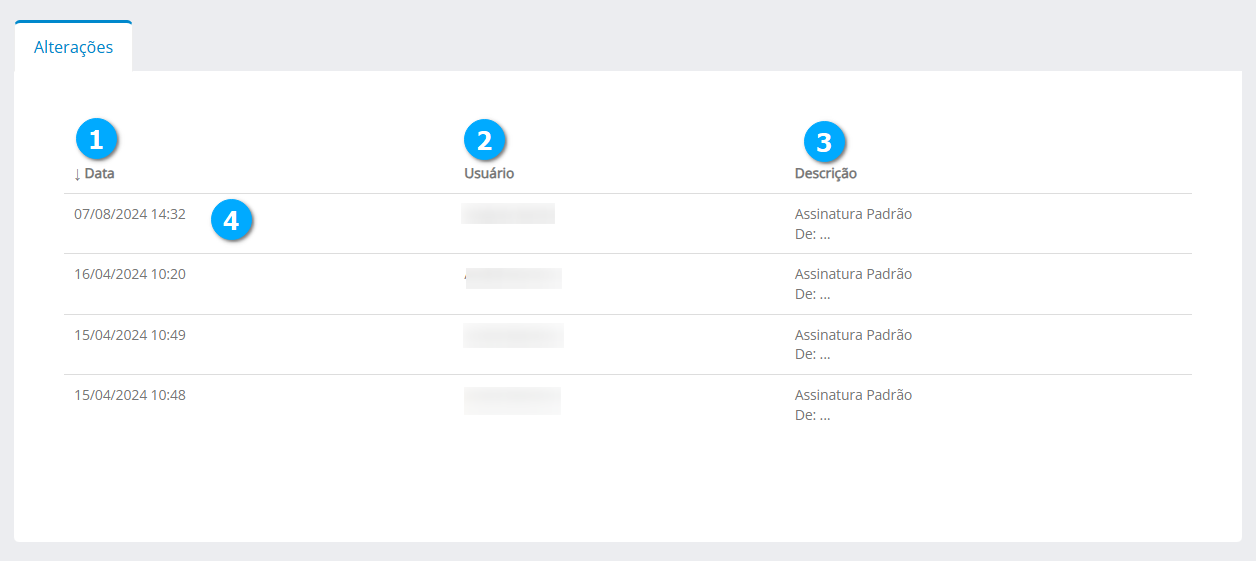
Task: Select the 15/04/2024 10:48 date entry
Action: pos(130,395)
